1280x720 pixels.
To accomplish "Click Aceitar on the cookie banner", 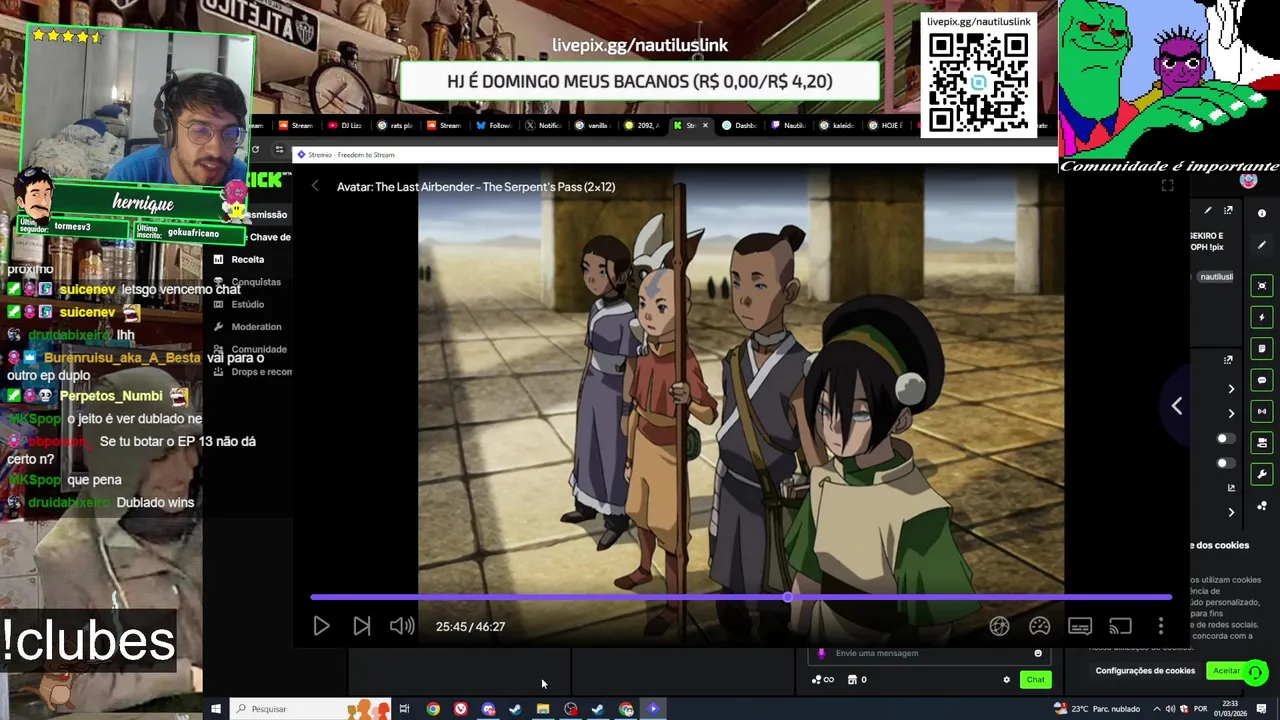I will 1226,671.
